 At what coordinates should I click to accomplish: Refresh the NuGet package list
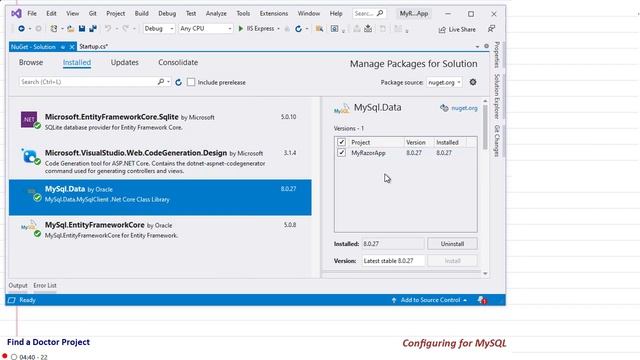178,82
